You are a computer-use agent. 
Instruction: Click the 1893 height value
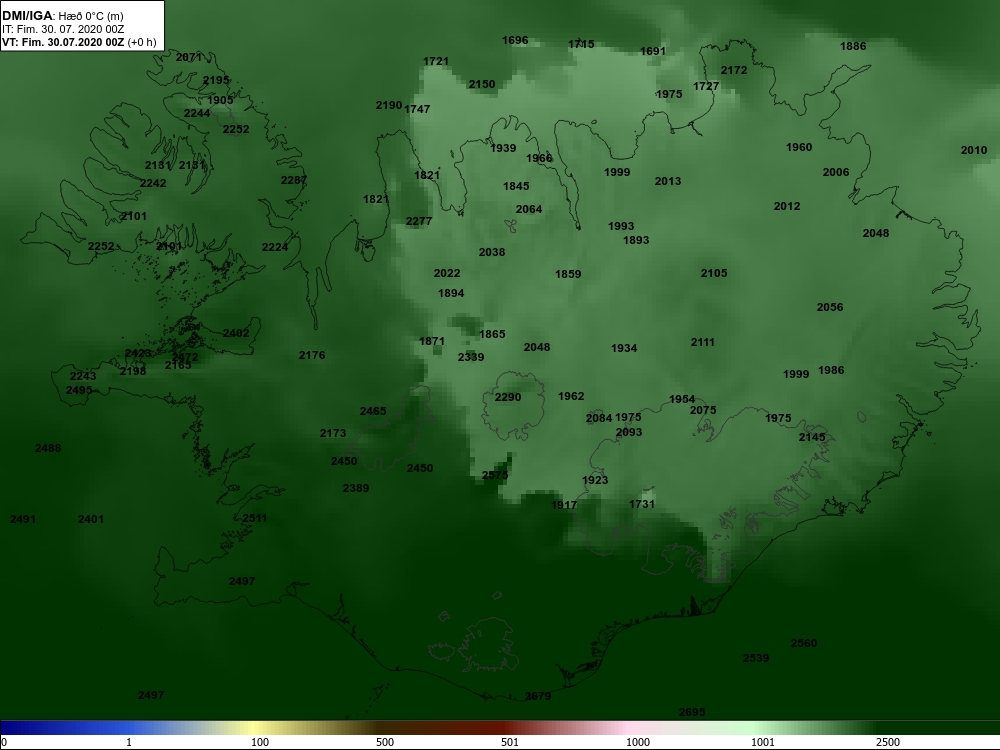[x=636, y=240]
